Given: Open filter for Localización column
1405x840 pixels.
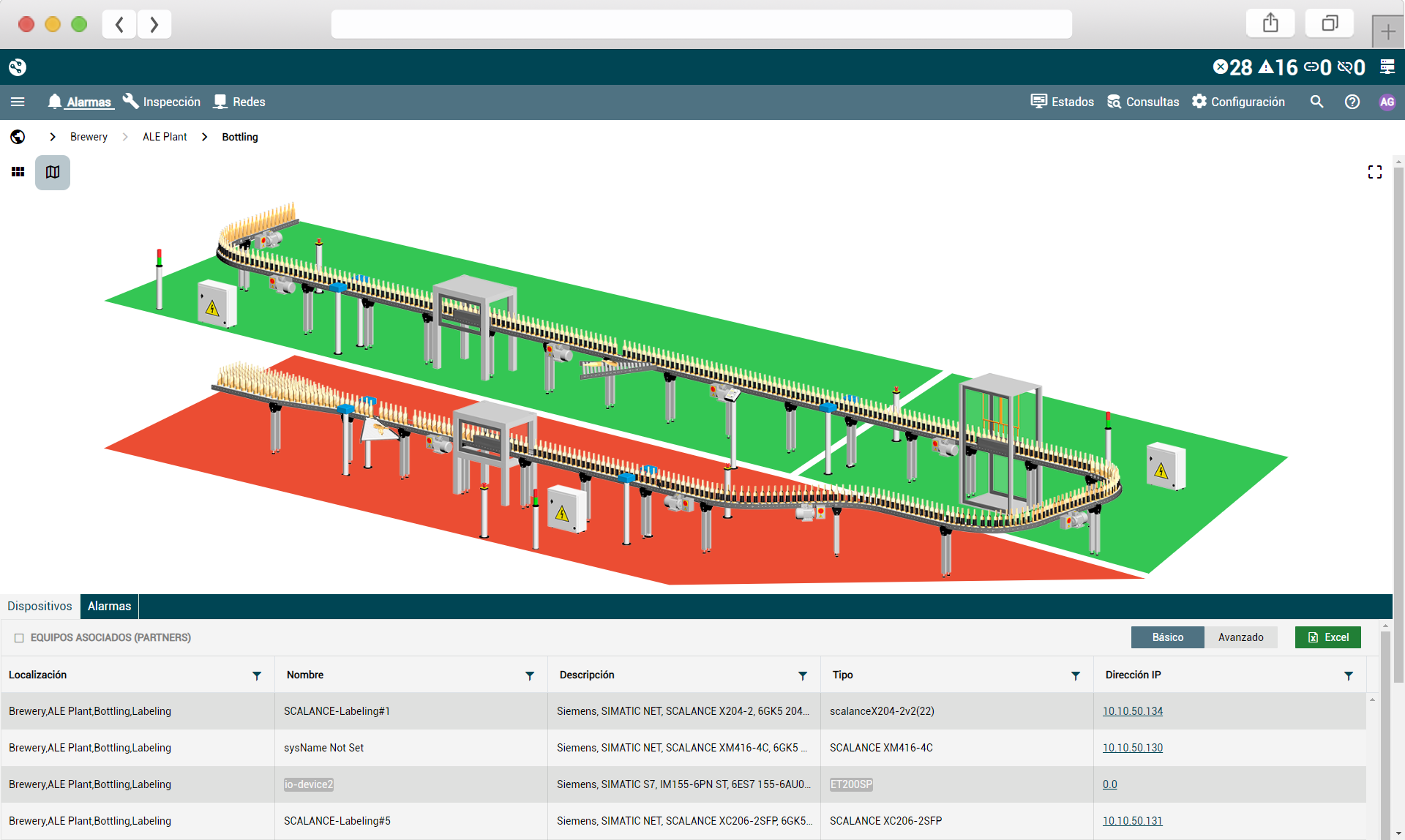Looking at the screenshot, I should point(257,676).
